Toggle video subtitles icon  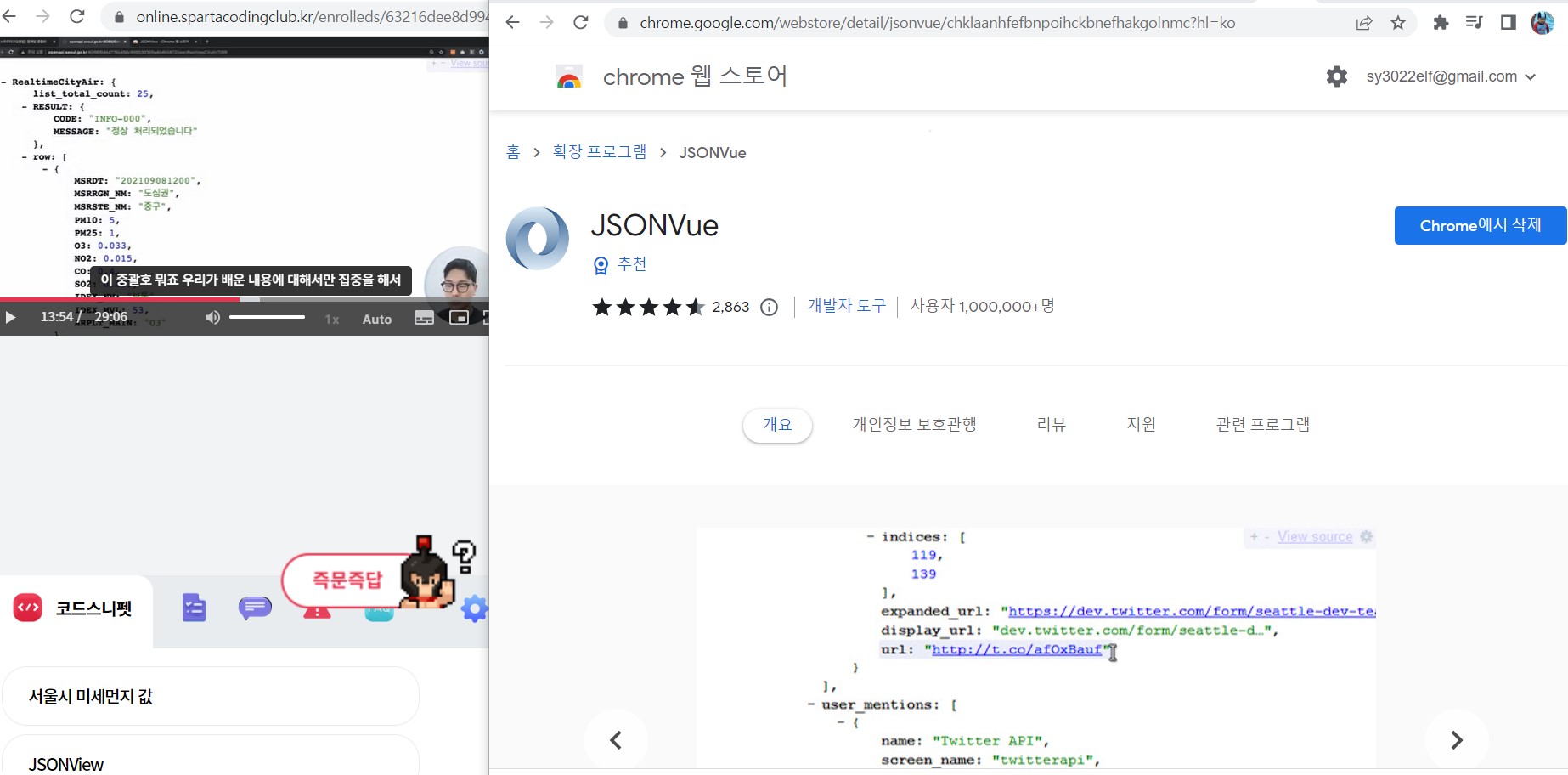[424, 318]
